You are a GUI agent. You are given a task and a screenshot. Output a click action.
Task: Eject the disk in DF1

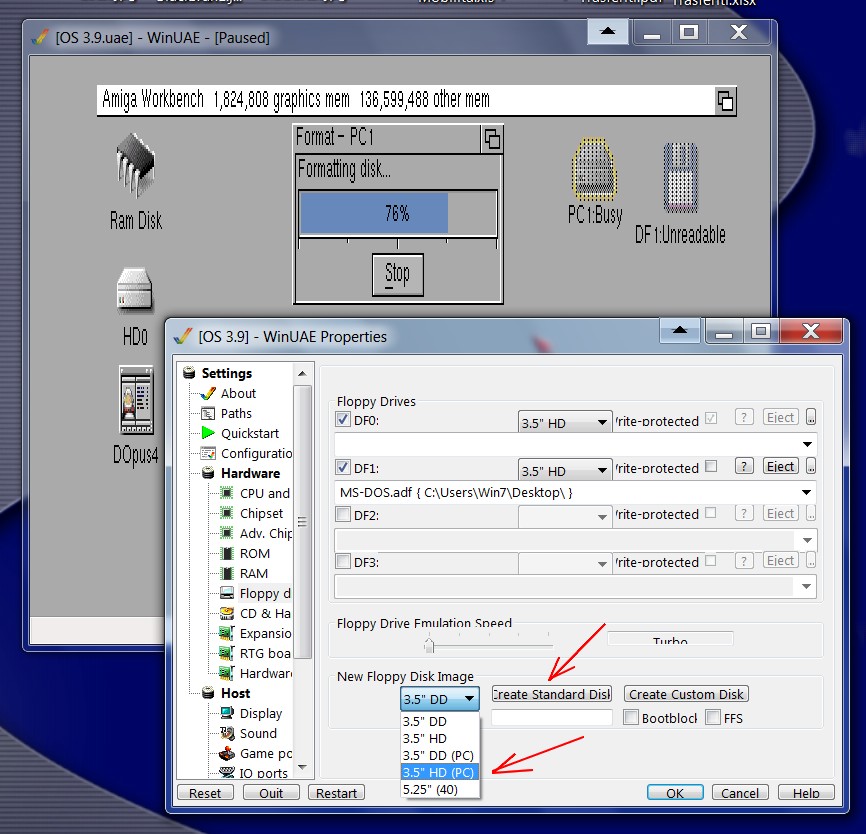tap(780, 466)
